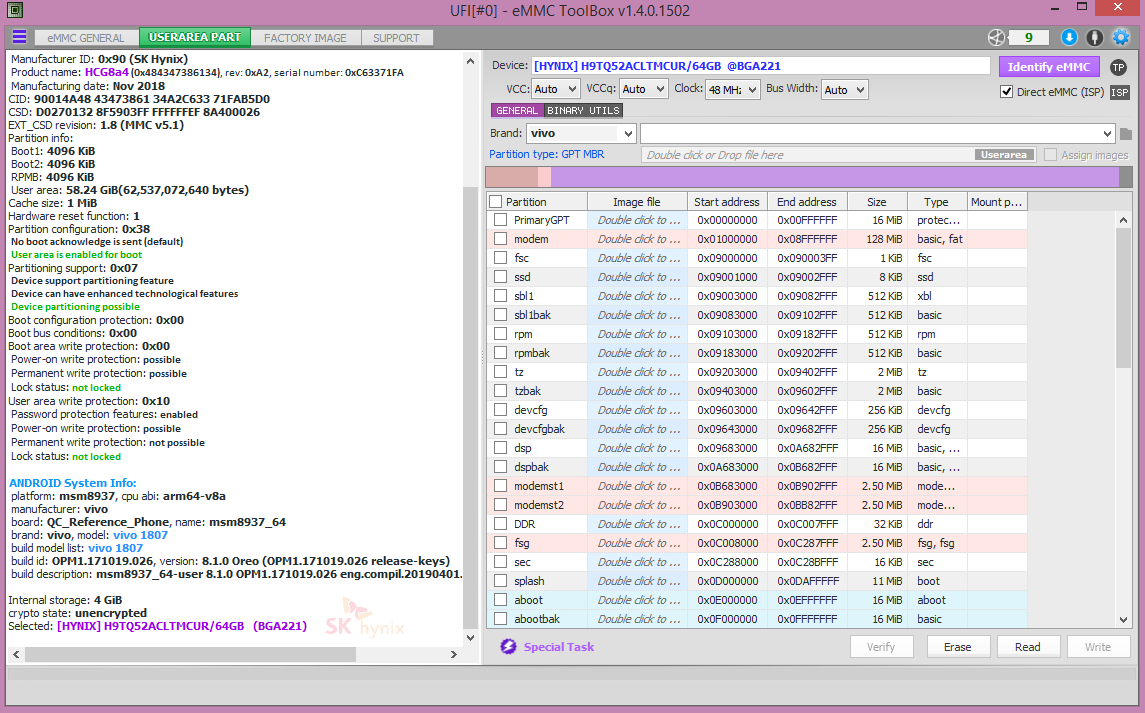Click the dspbak partition name
The width and height of the screenshot is (1145, 713).
tap(532, 467)
